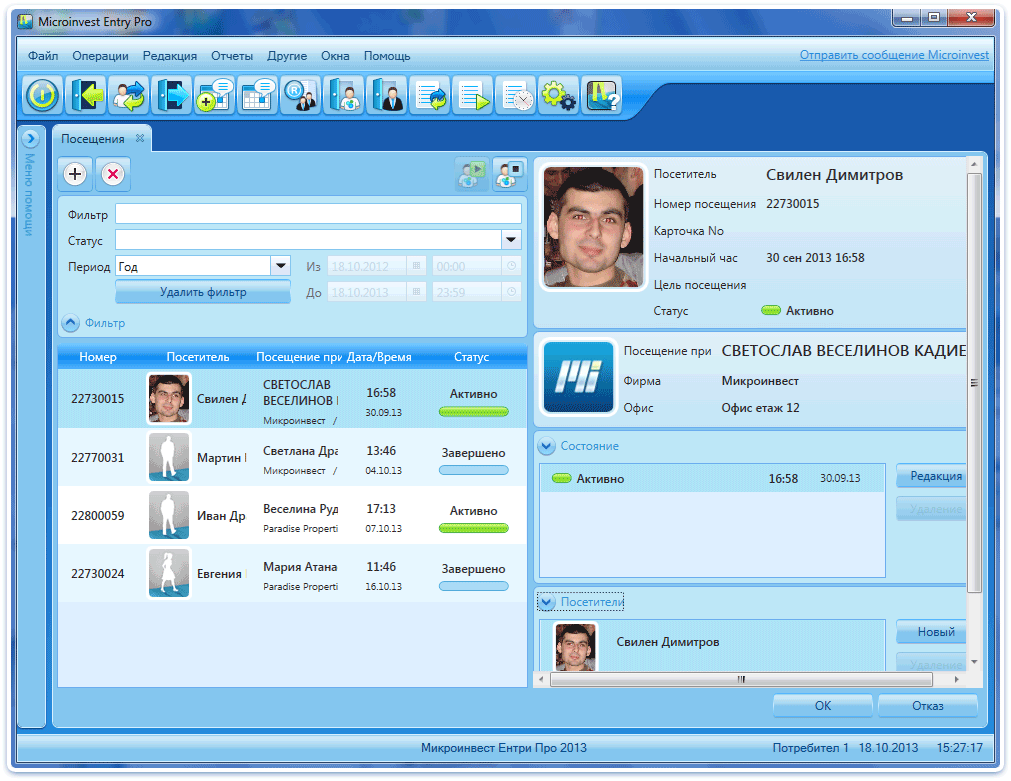Screen dimensions: 1011x781
Task: Click the add calendar appointment plus icon
Action: click(x=214, y=95)
